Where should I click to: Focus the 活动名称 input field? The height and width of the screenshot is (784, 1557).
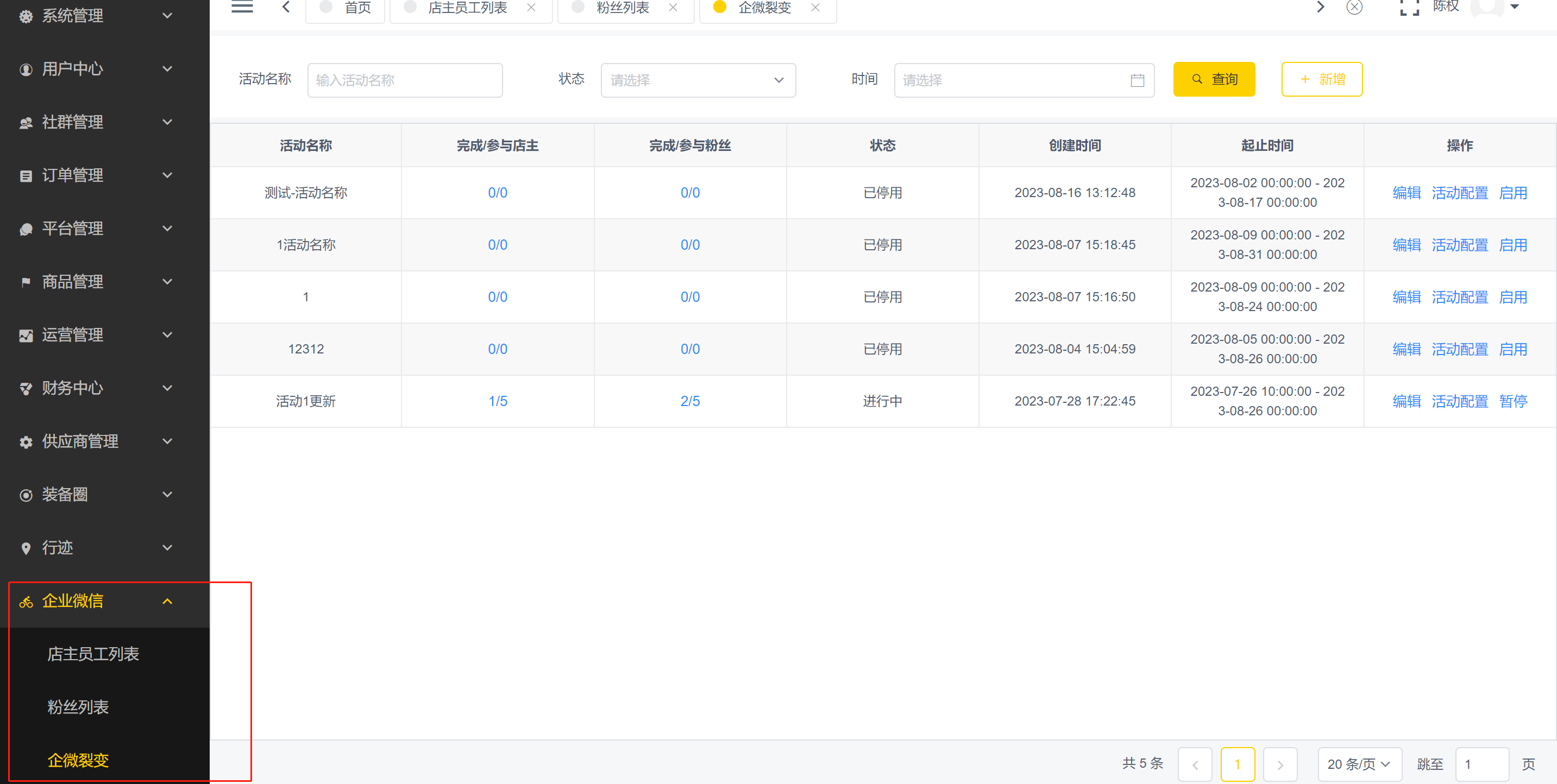405,80
